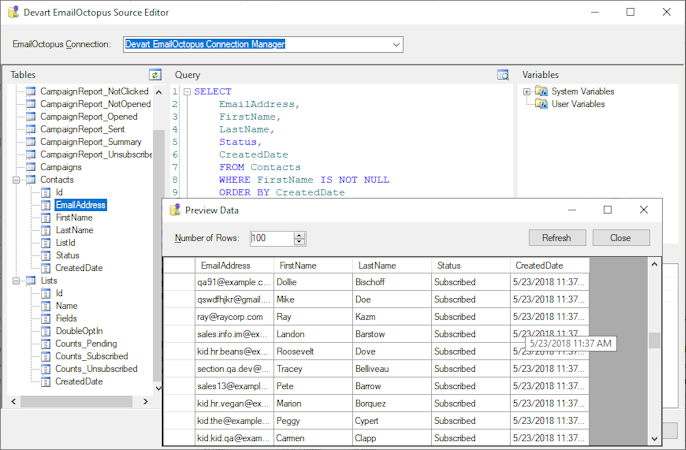Increase the Number of Rows spinner
Viewport: 686px width, 450px height.
pyautogui.click(x=299, y=235)
